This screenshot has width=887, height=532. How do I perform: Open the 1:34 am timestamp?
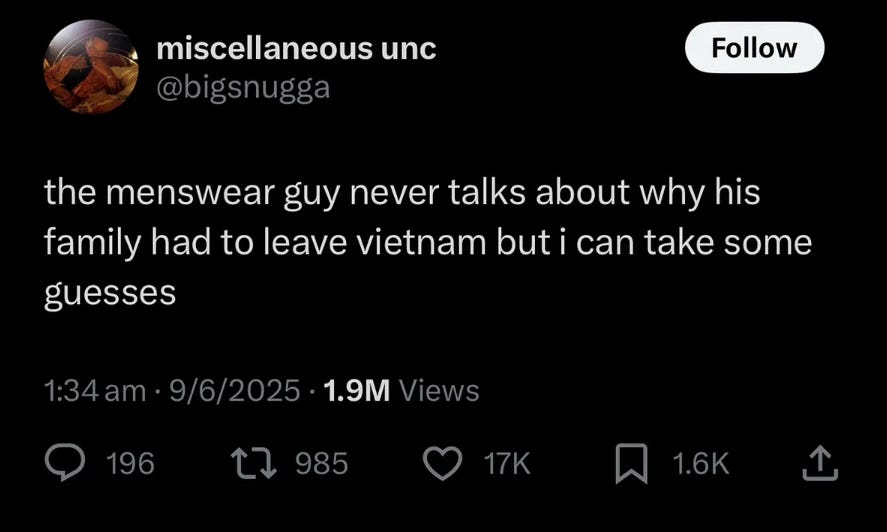pyautogui.click(x=94, y=391)
